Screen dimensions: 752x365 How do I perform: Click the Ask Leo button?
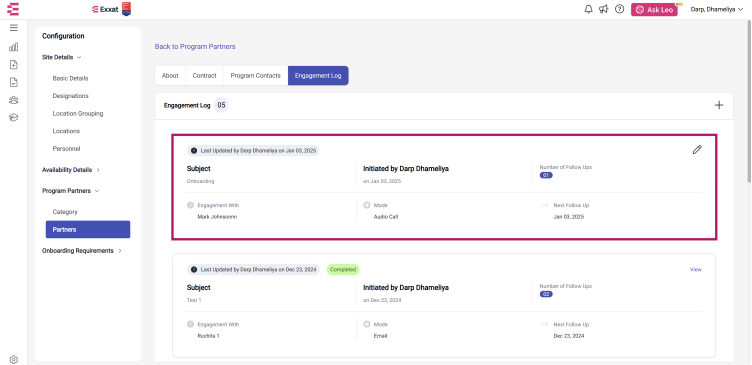click(654, 10)
